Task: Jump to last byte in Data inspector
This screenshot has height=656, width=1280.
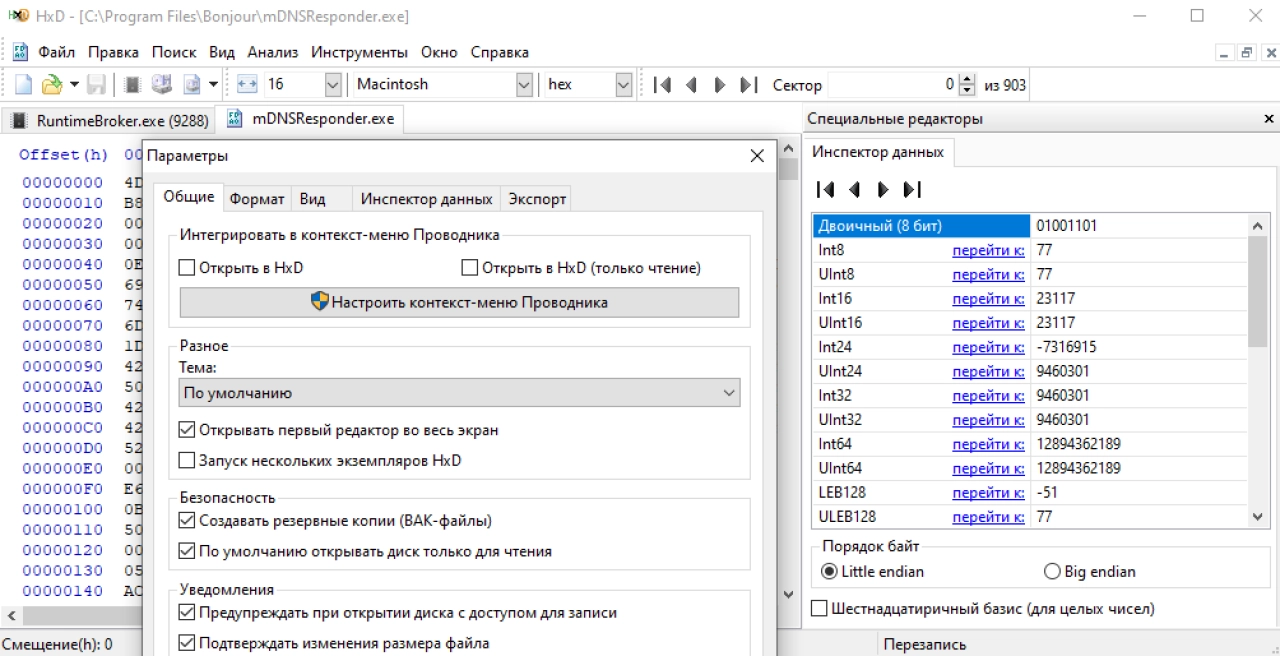Action: [x=912, y=189]
